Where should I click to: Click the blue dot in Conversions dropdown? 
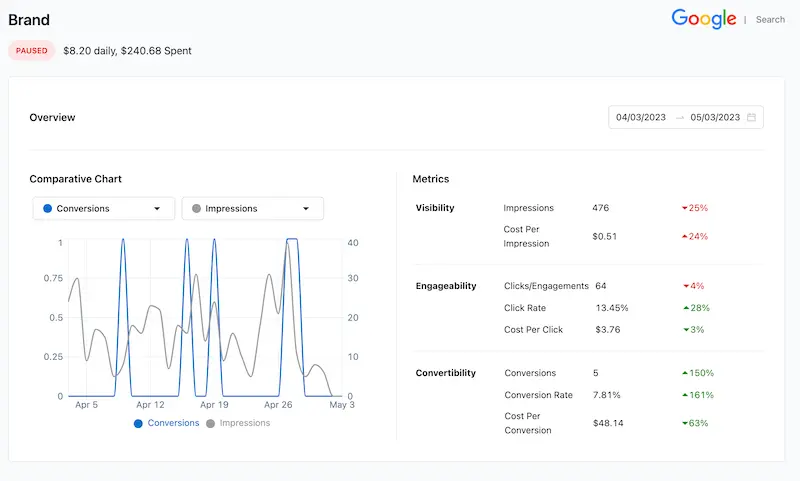(x=47, y=208)
